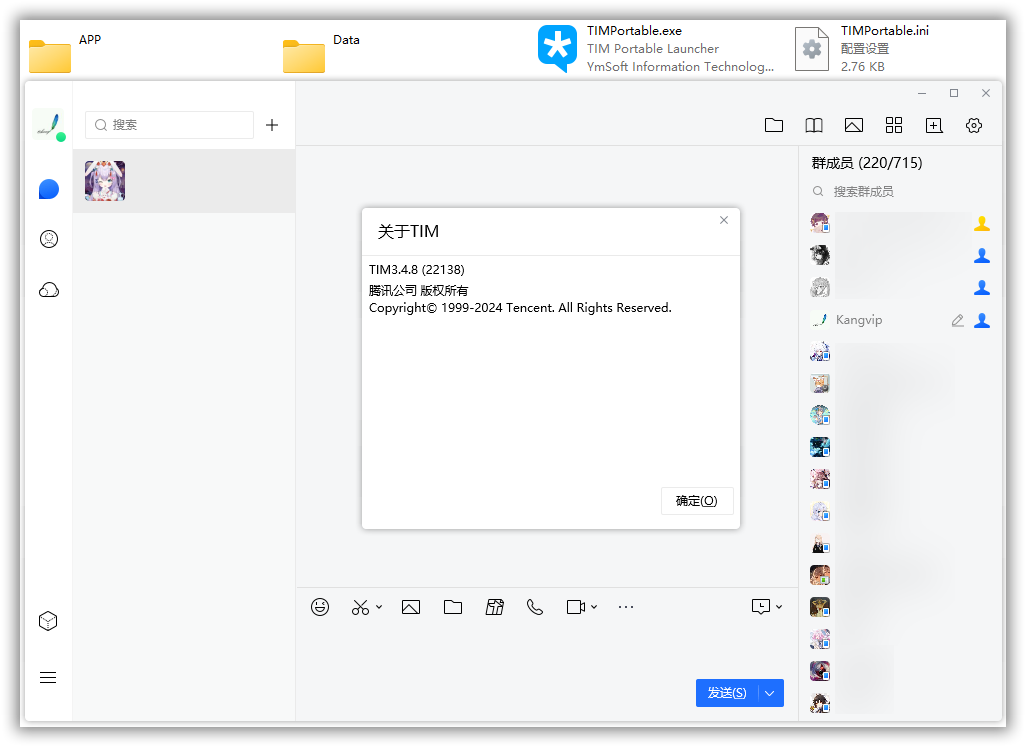Open the cloud files sidebar icon

click(48, 290)
